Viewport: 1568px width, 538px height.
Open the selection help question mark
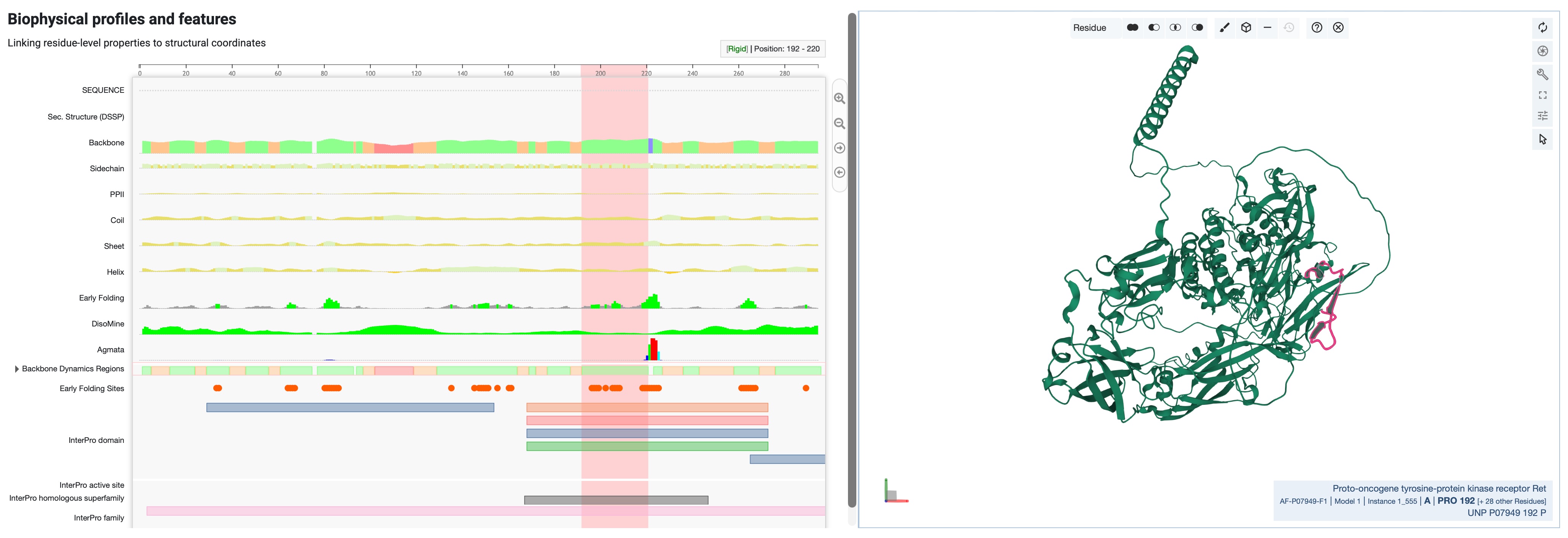tap(1317, 27)
